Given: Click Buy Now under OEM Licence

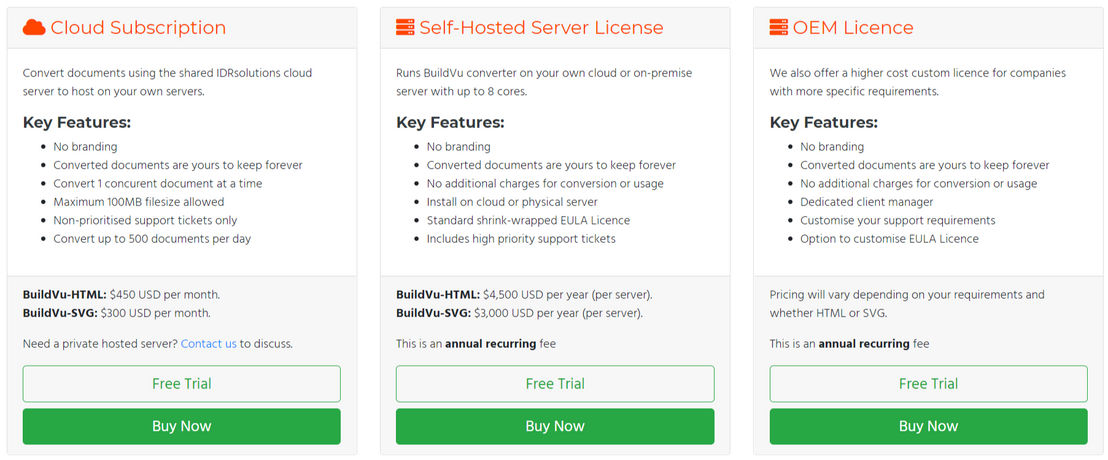Looking at the screenshot, I should (929, 426).
